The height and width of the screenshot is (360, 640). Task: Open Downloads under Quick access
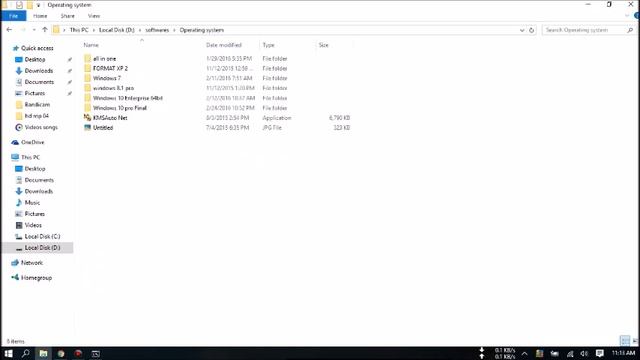pyautogui.click(x=38, y=71)
